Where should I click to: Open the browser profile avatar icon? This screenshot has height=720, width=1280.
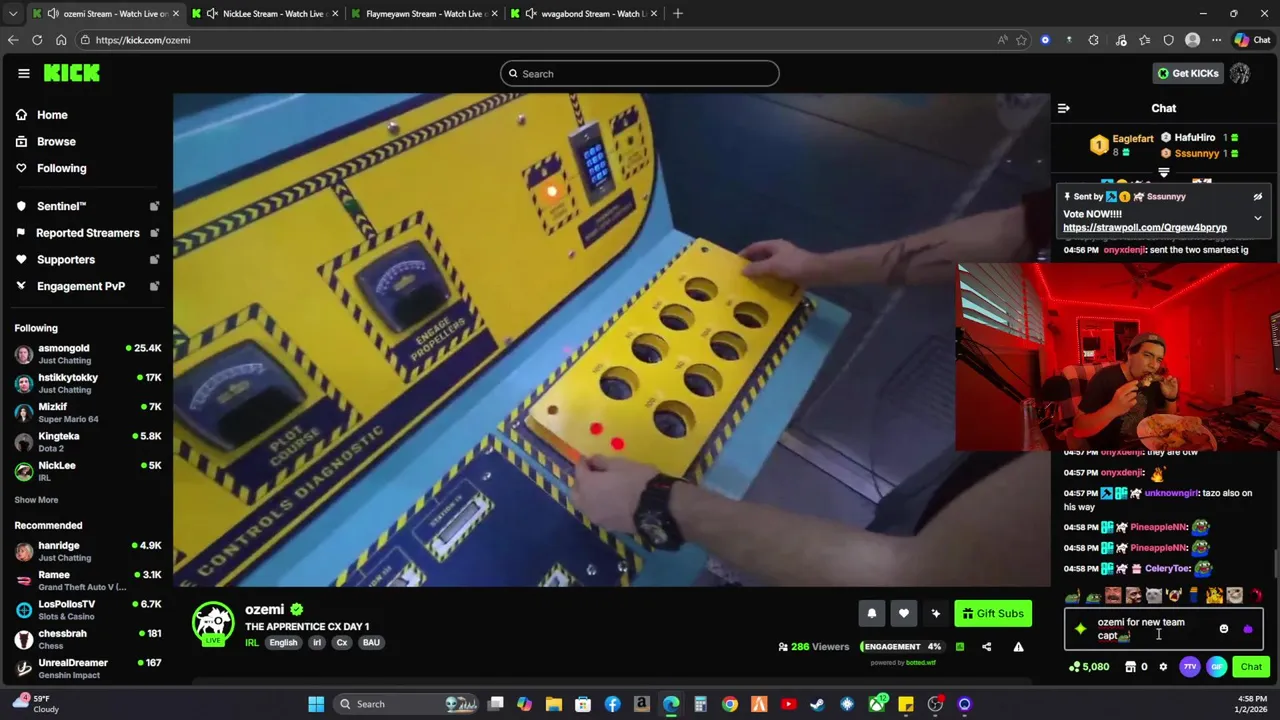[x=1192, y=40]
